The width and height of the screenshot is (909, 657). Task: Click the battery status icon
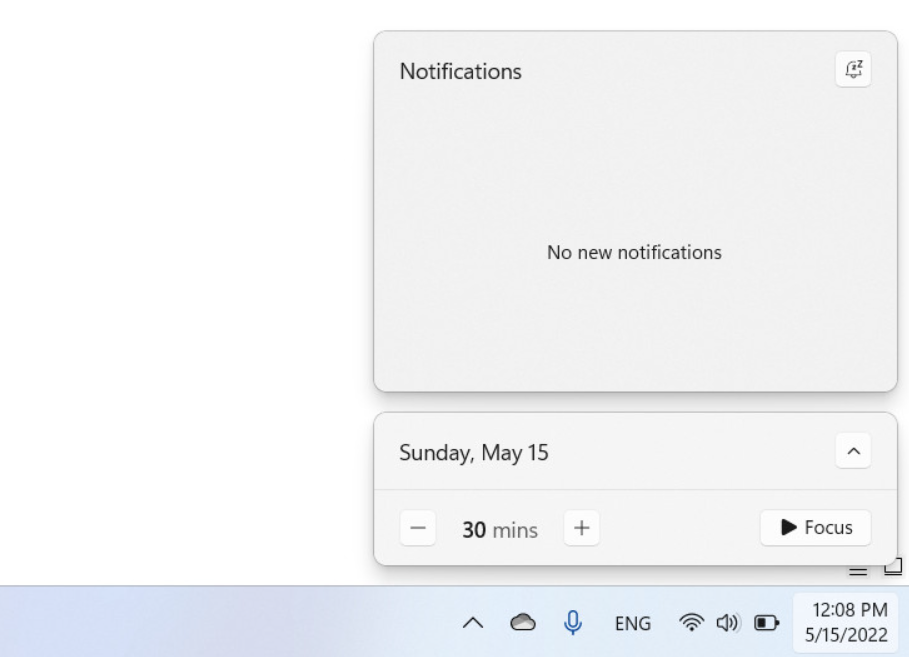tap(766, 624)
